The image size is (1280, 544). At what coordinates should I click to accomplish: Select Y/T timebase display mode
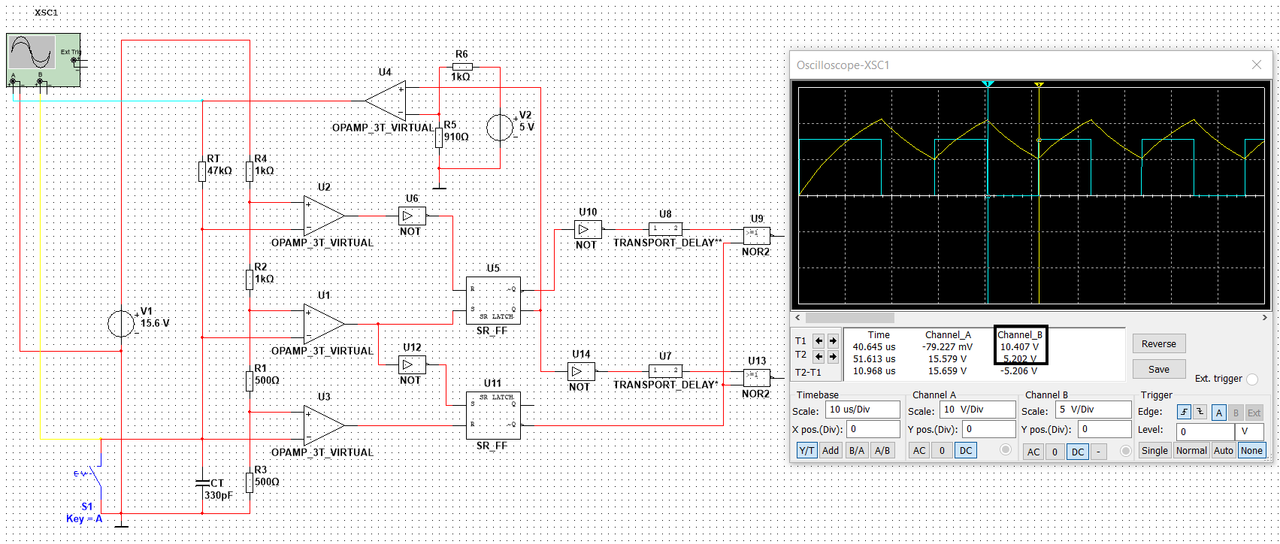(x=807, y=451)
